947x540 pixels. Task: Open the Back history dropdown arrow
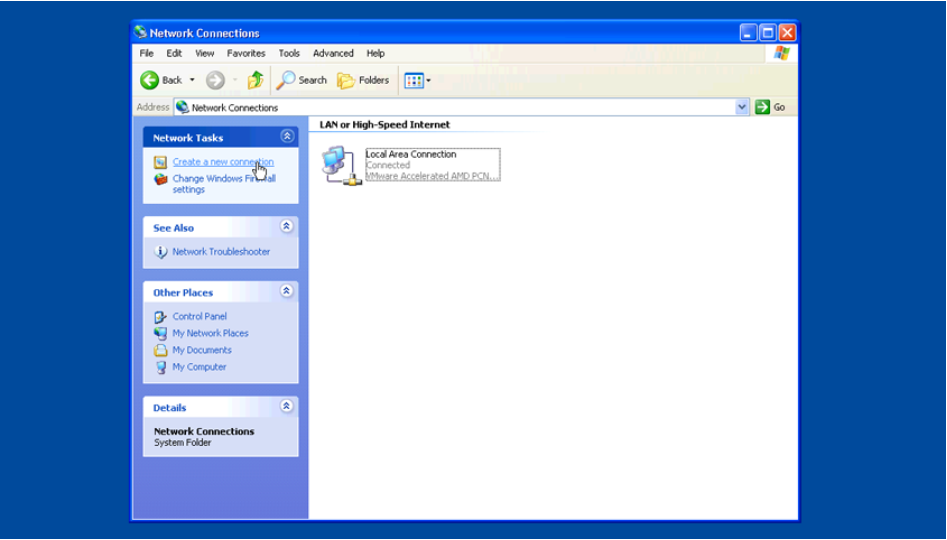192,80
